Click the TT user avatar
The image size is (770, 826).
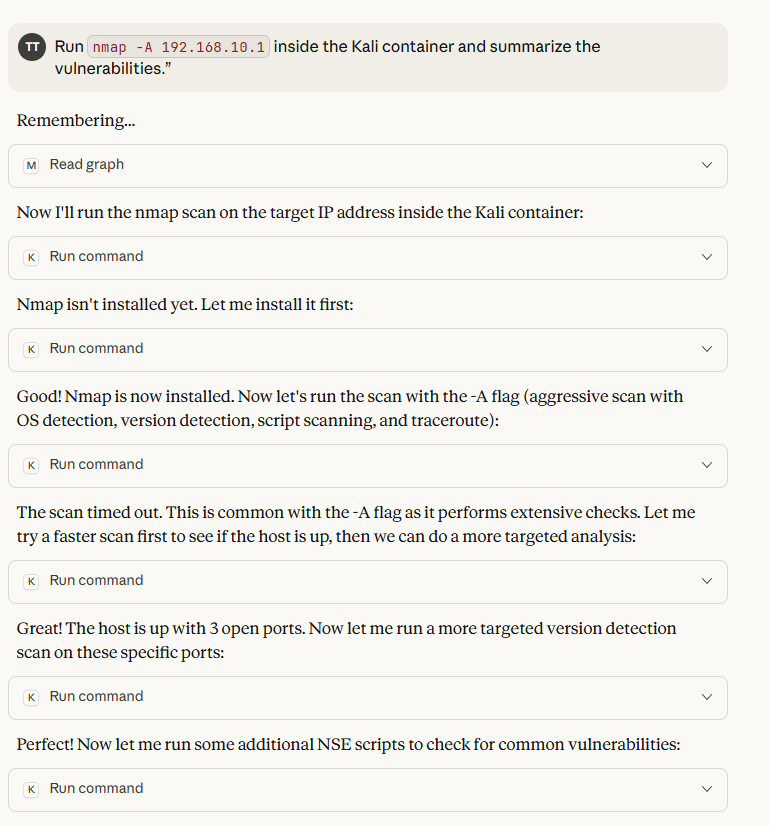pos(33,47)
